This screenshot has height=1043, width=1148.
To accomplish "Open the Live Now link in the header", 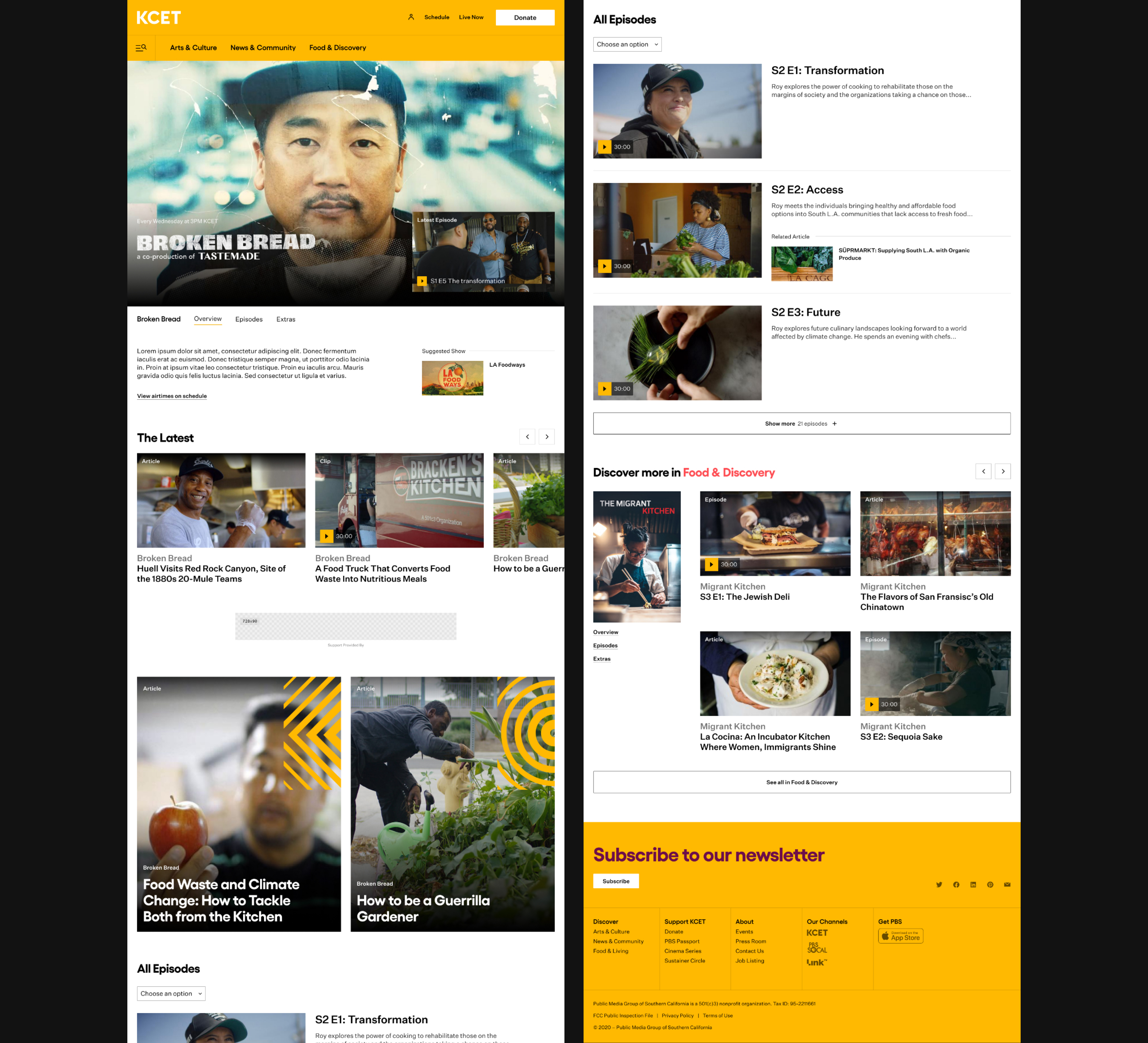I will (x=471, y=17).
